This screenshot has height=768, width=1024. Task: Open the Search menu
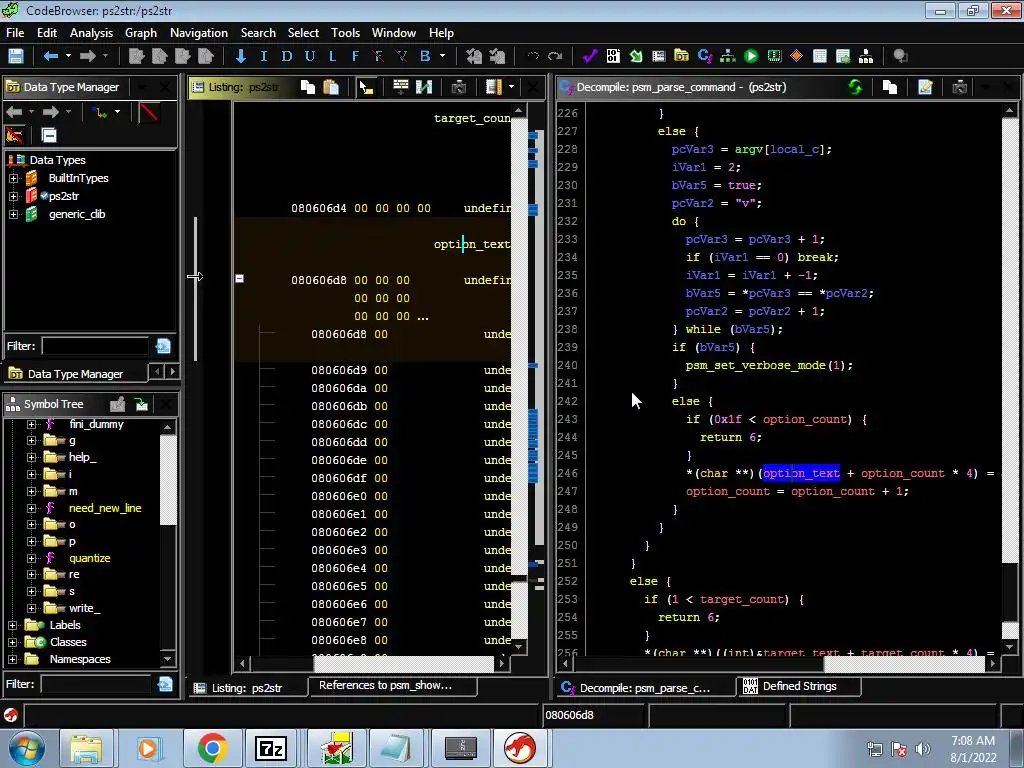258,33
